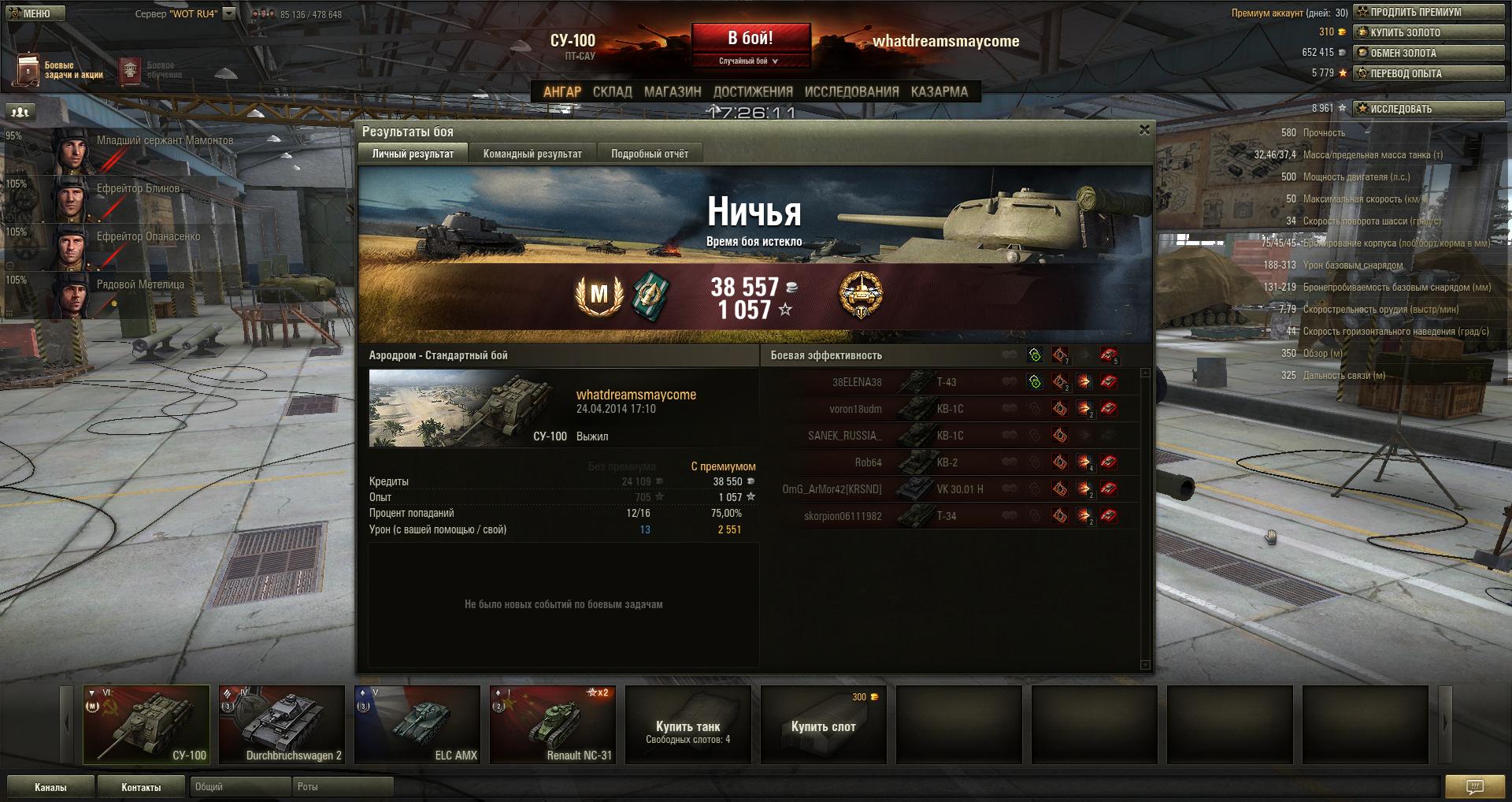Open the Боевые задачи и акции icon
This screenshot has width=1512, height=802.
[28, 70]
